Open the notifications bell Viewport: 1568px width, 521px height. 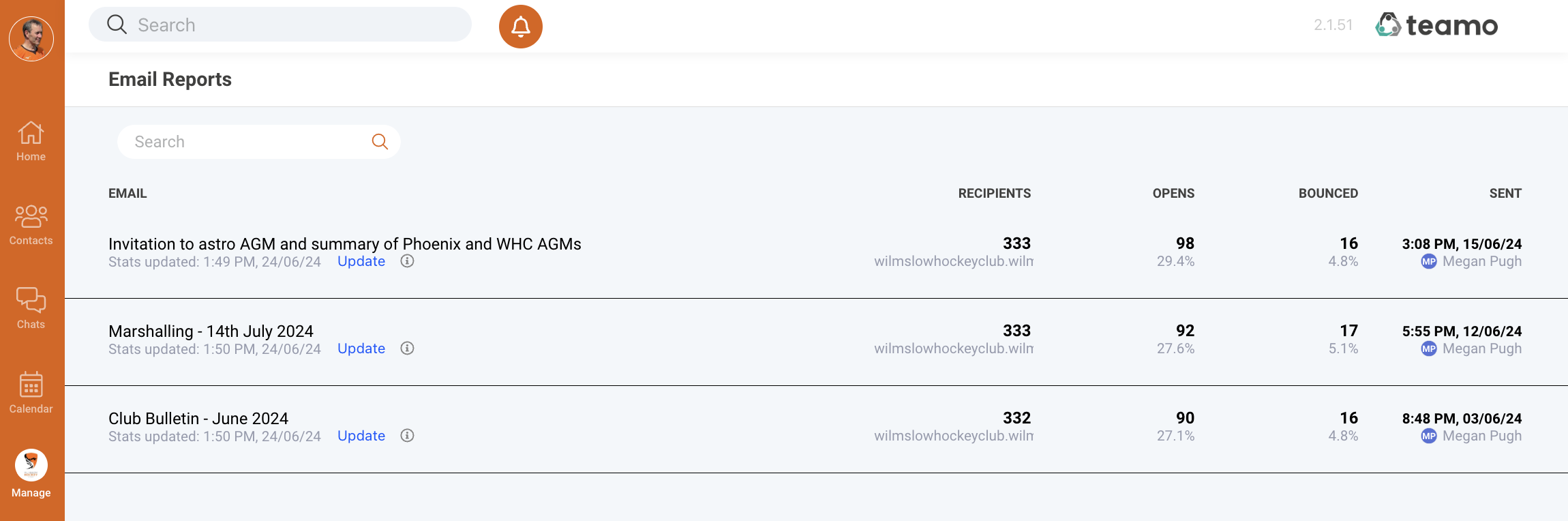click(520, 27)
